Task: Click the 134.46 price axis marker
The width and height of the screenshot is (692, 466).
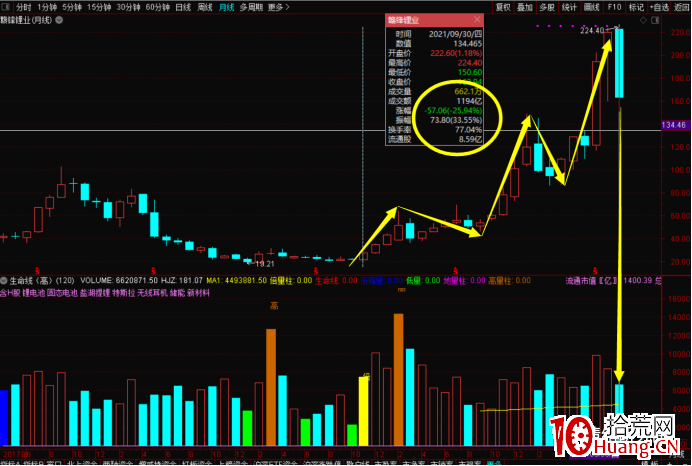Action: pyautogui.click(x=674, y=125)
